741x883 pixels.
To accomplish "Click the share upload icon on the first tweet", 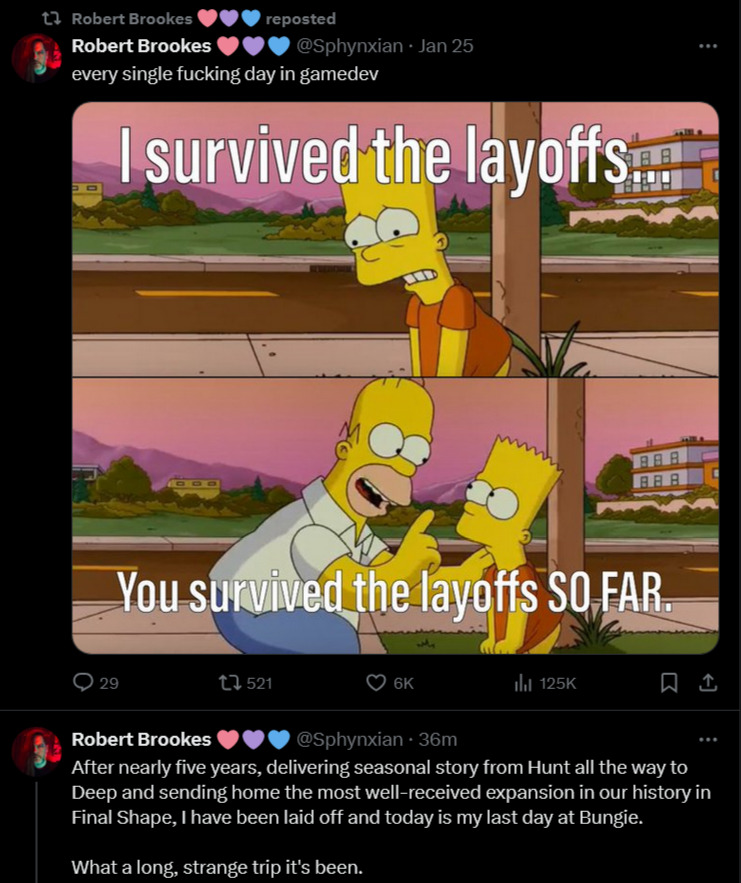I will [708, 683].
